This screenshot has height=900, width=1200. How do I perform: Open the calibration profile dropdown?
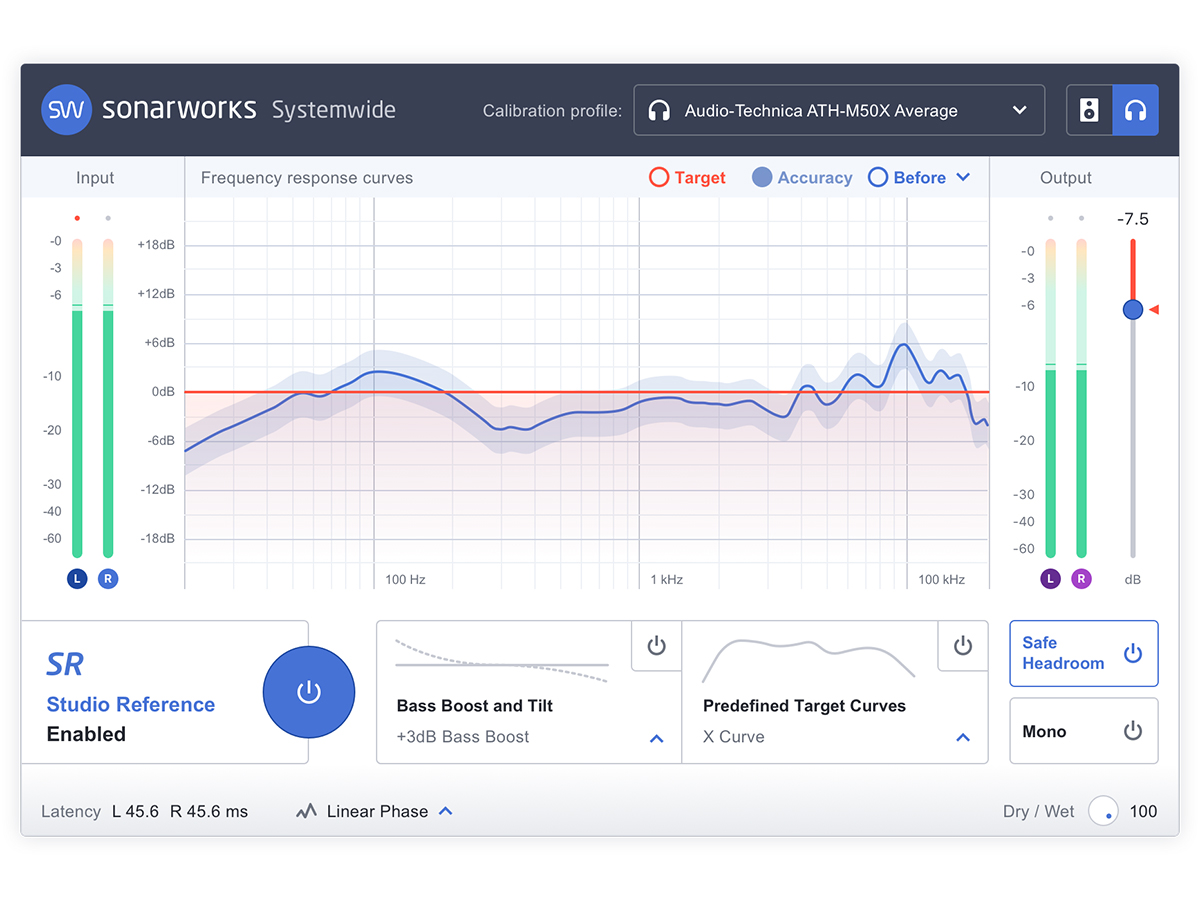pos(839,110)
